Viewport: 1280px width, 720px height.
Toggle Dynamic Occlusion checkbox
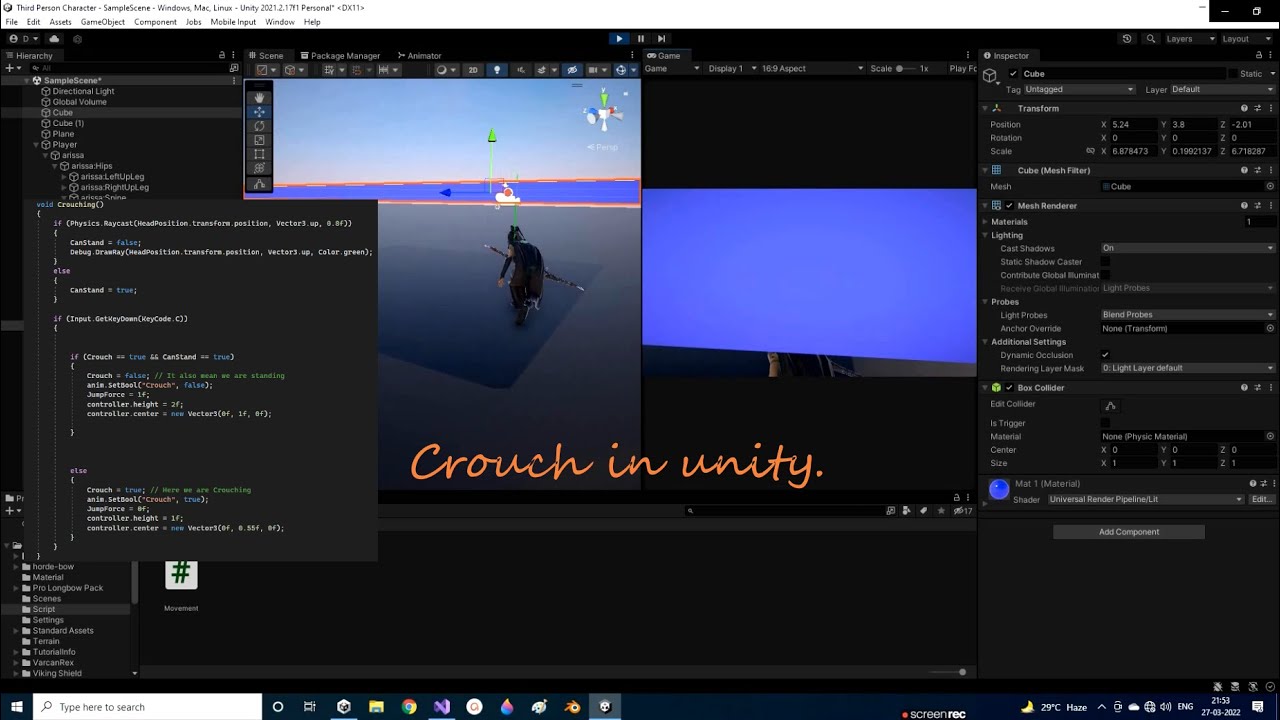pos(1105,355)
